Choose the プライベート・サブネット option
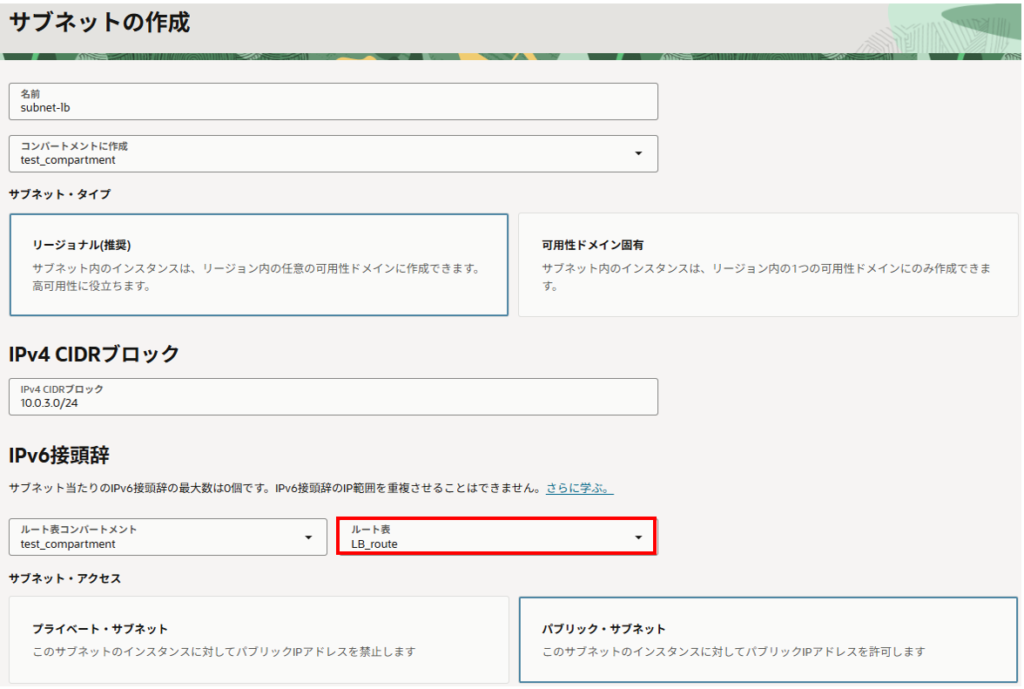 point(258,640)
